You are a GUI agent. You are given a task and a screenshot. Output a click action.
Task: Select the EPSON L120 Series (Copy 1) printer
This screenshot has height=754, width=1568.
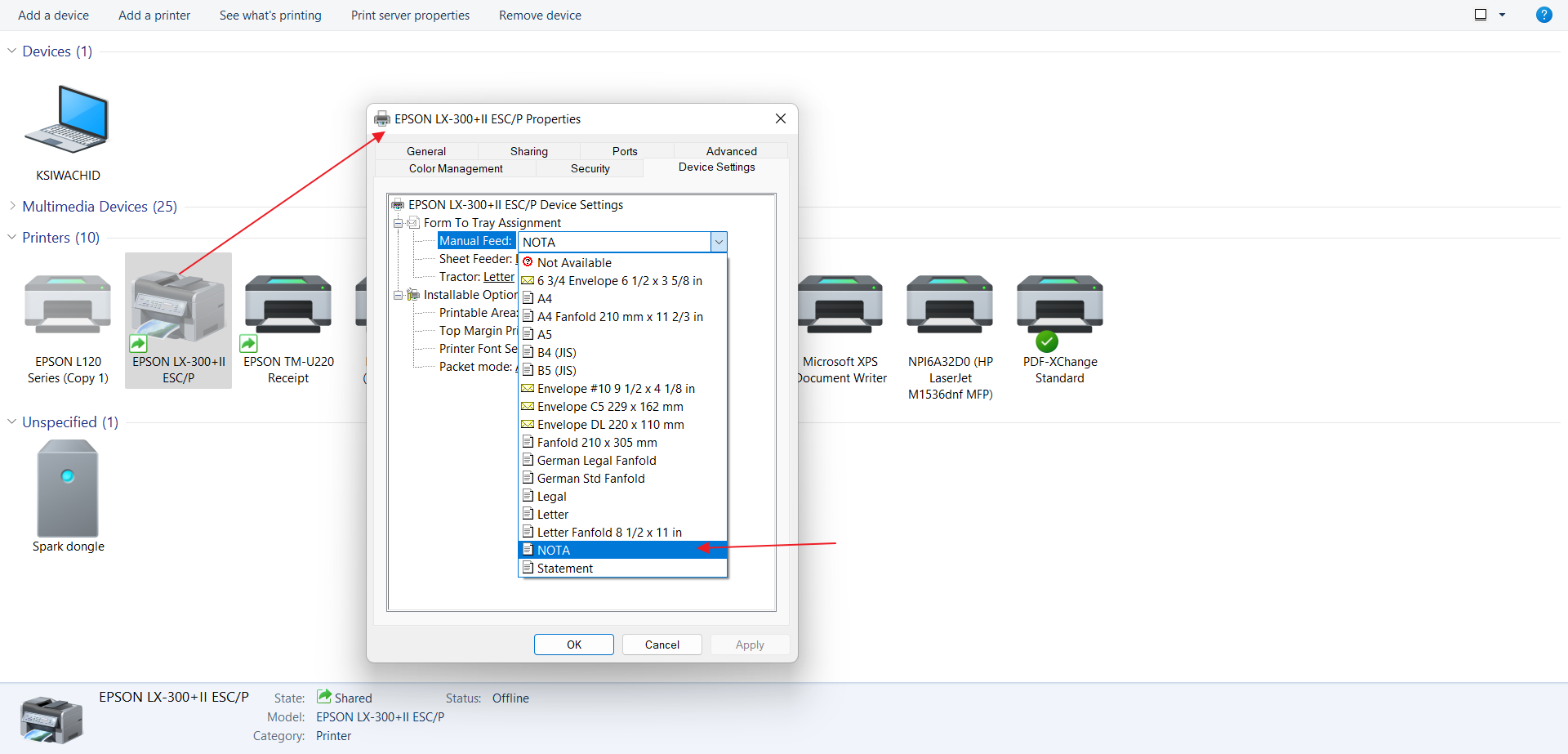pyautogui.click(x=68, y=329)
